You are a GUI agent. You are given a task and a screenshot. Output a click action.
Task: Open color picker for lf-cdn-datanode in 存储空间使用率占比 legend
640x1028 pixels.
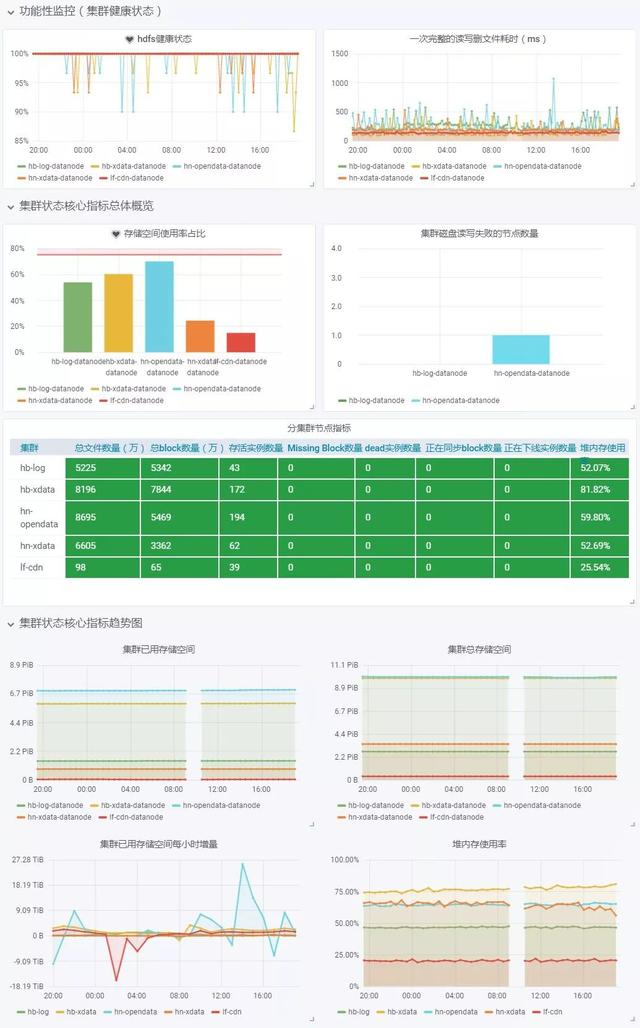(x=103, y=401)
